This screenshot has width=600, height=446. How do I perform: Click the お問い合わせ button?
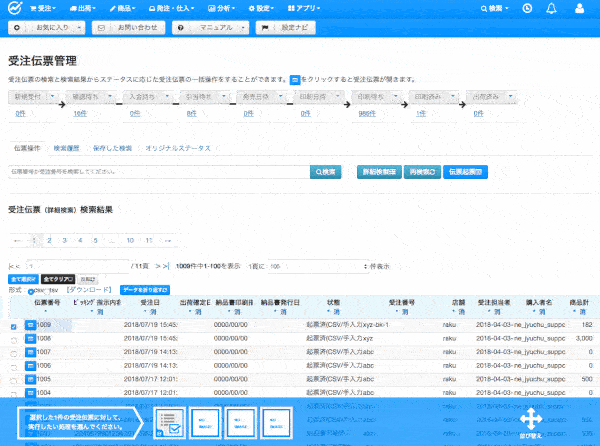[x=129, y=28]
